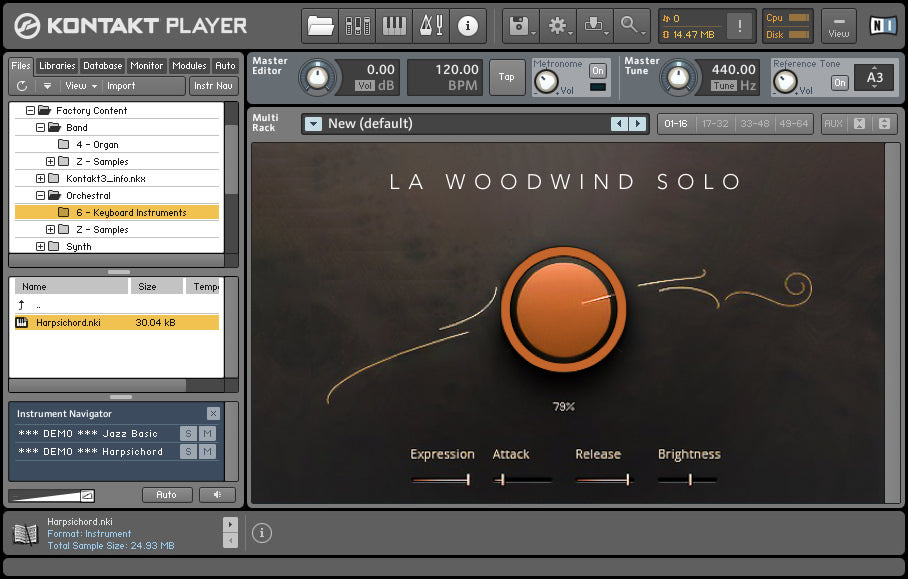This screenshot has width=908, height=579.
Task: Enable the Reference Tone On switch
Action: [x=840, y=82]
